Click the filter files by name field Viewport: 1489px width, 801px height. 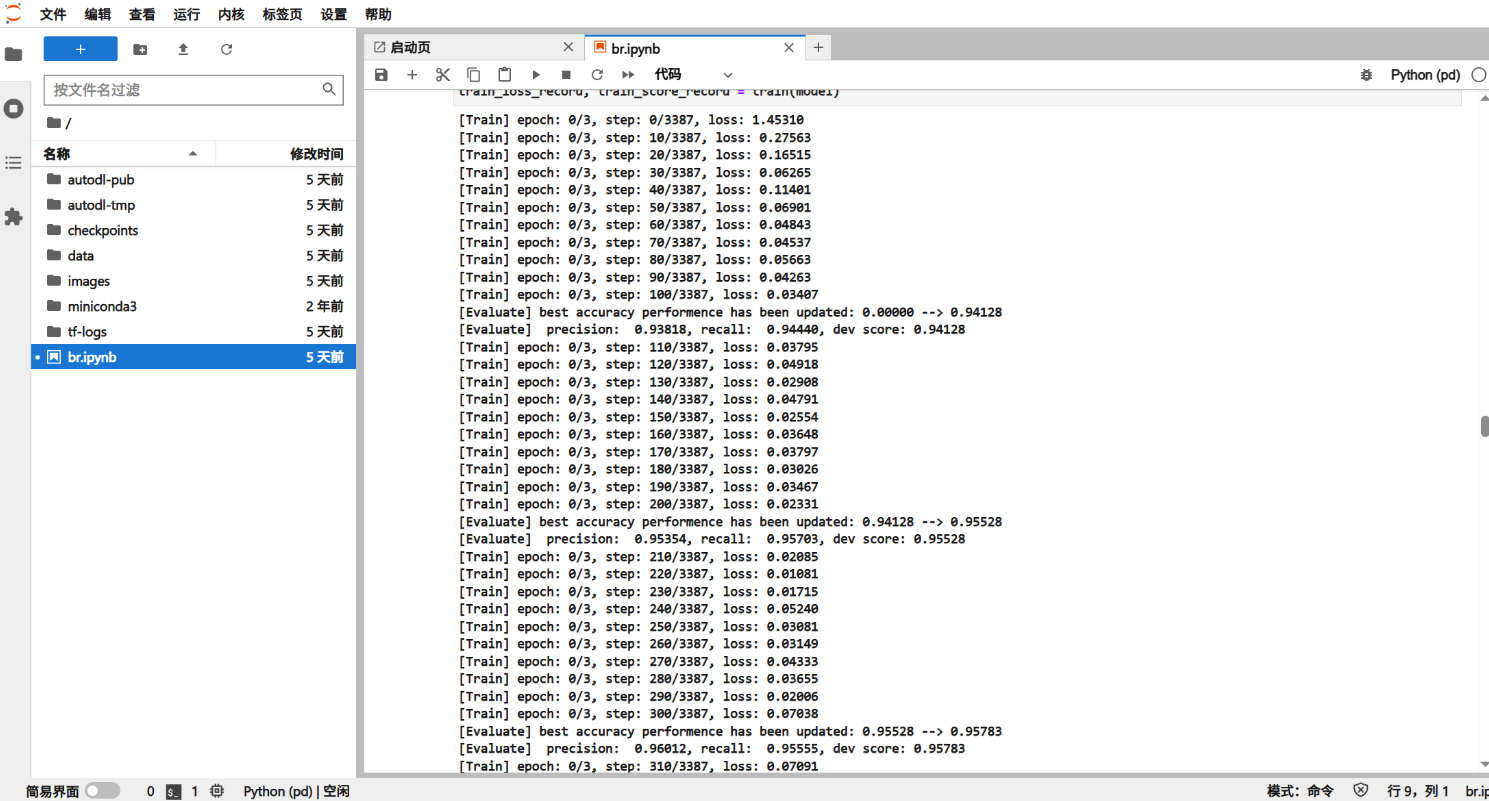193,90
